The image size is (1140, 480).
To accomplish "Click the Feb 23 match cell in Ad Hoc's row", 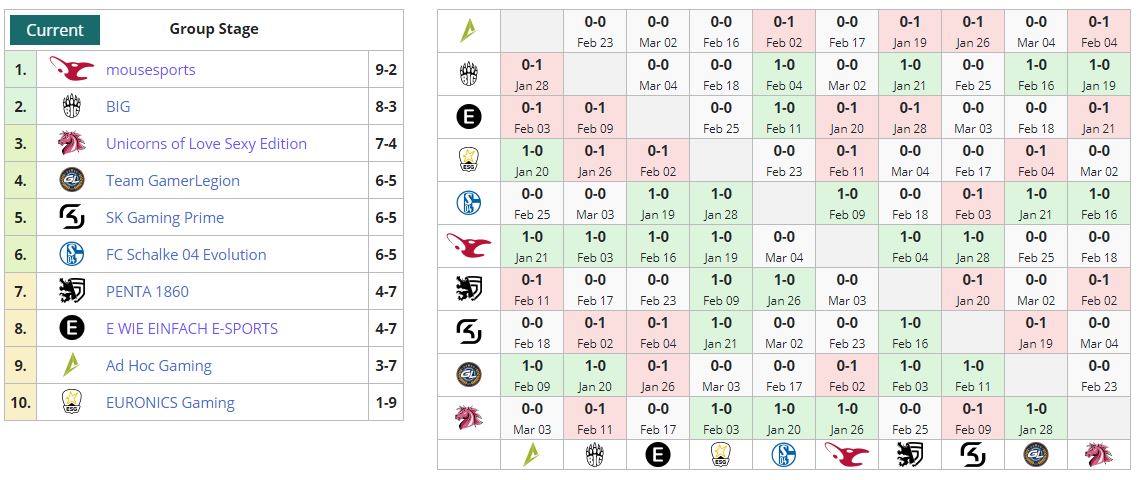I will [595, 30].
